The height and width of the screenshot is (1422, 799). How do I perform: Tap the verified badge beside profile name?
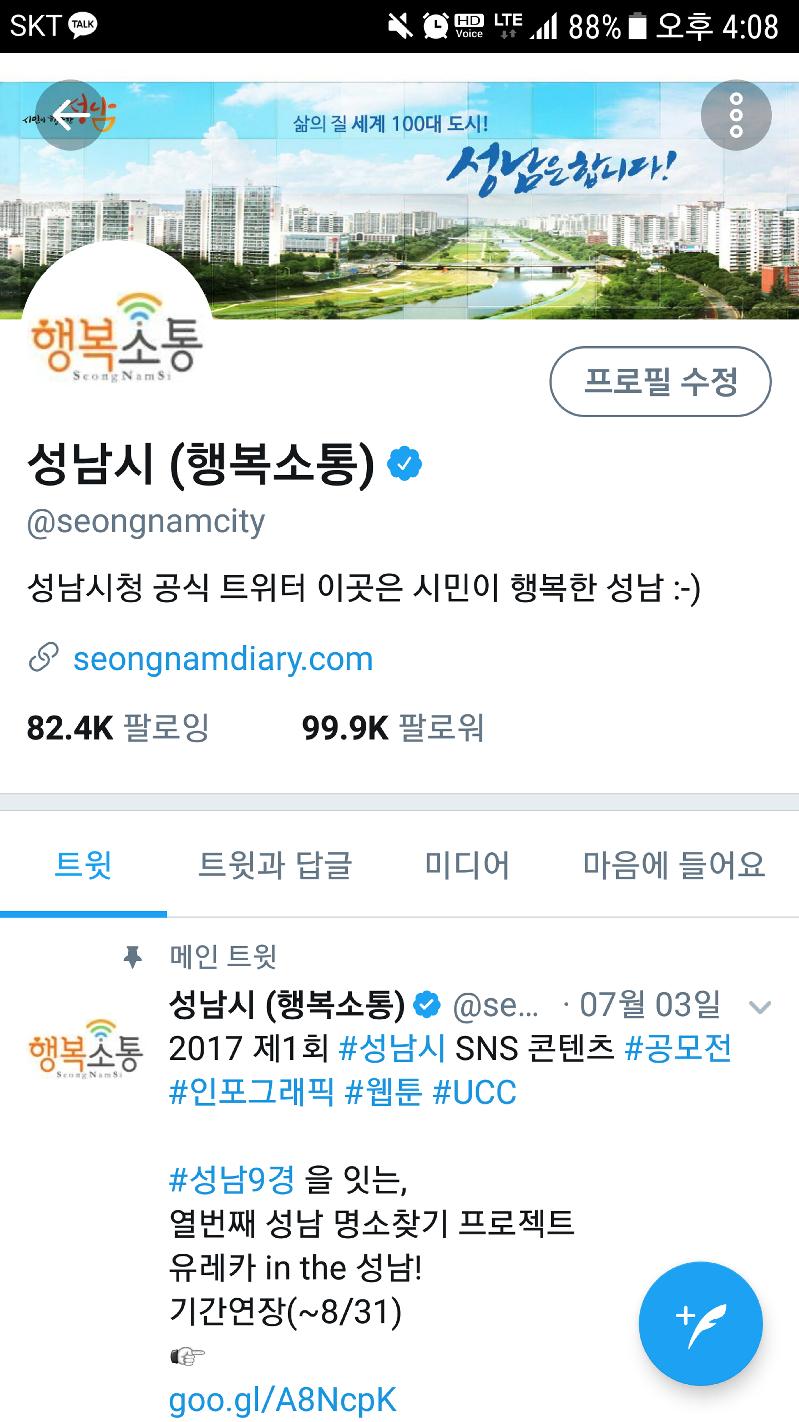[404, 464]
